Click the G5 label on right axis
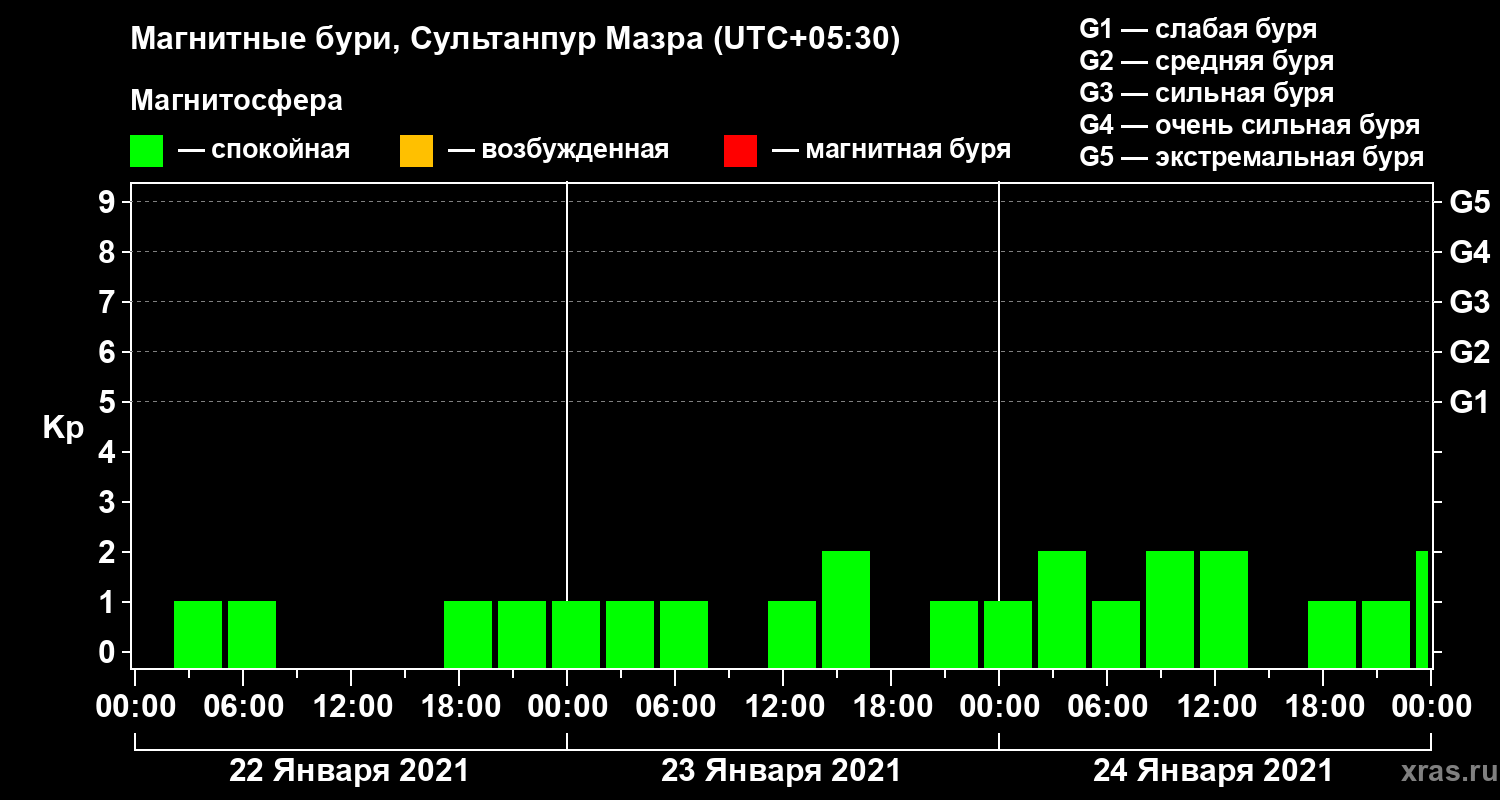Screen dimensions: 1500x800 pyautogui.click(x=1470, y=203)
